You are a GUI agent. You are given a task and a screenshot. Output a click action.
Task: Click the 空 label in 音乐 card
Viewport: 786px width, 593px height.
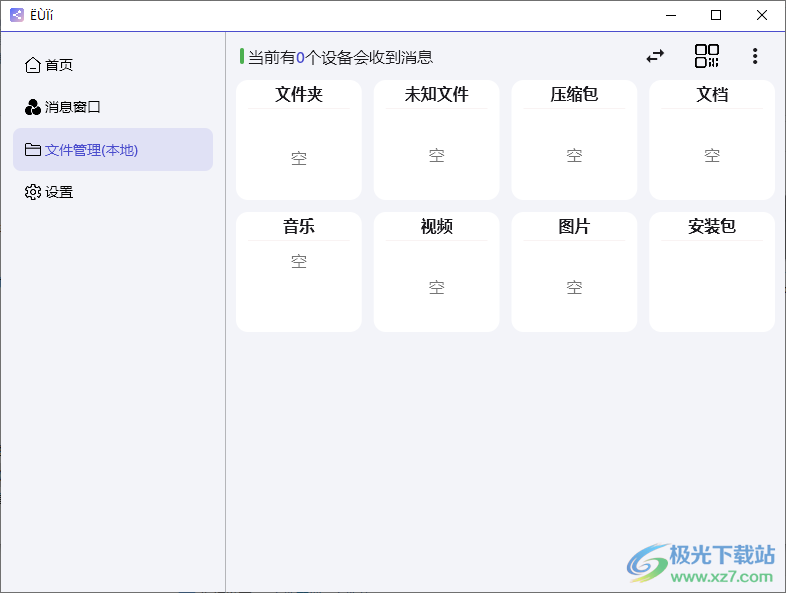(x=299, y=261)
